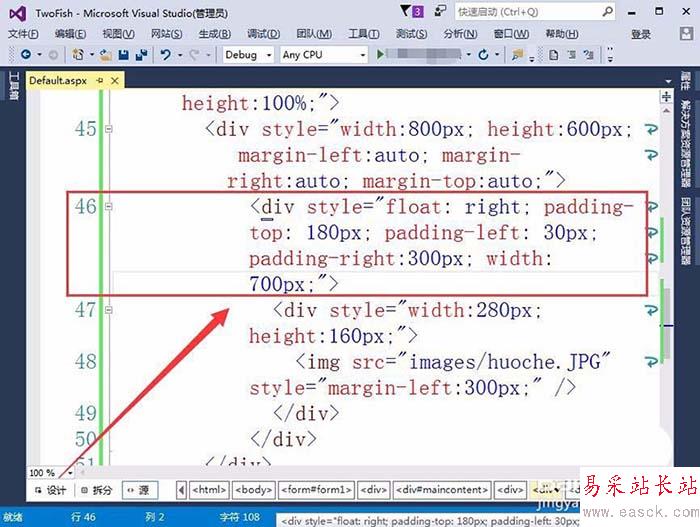Open the 分析(N) menu
The image size is (700, 527).
pyautogui.click(x=460, y=34)
